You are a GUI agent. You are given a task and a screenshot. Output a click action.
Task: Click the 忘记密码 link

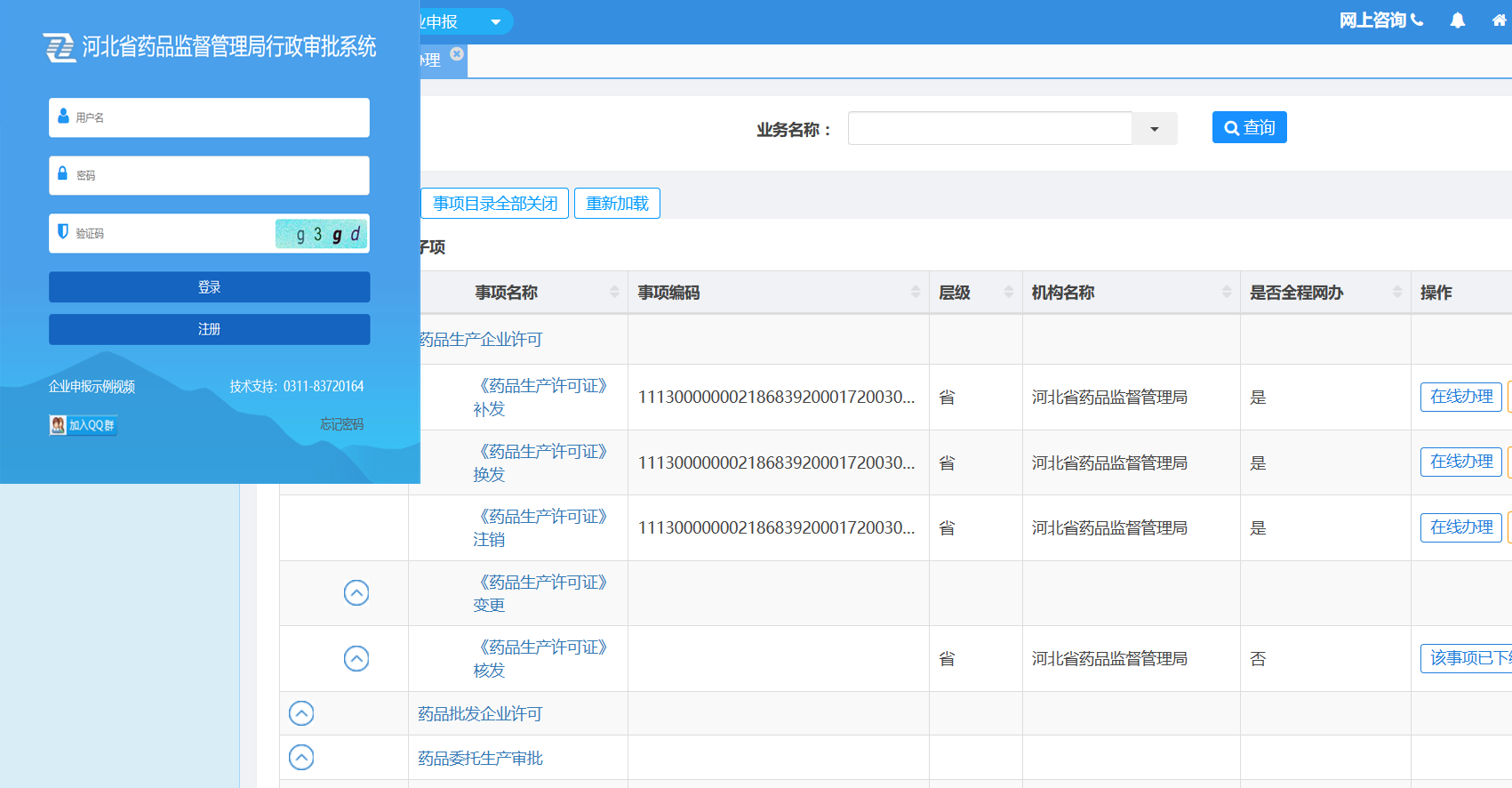pos(341,424)
